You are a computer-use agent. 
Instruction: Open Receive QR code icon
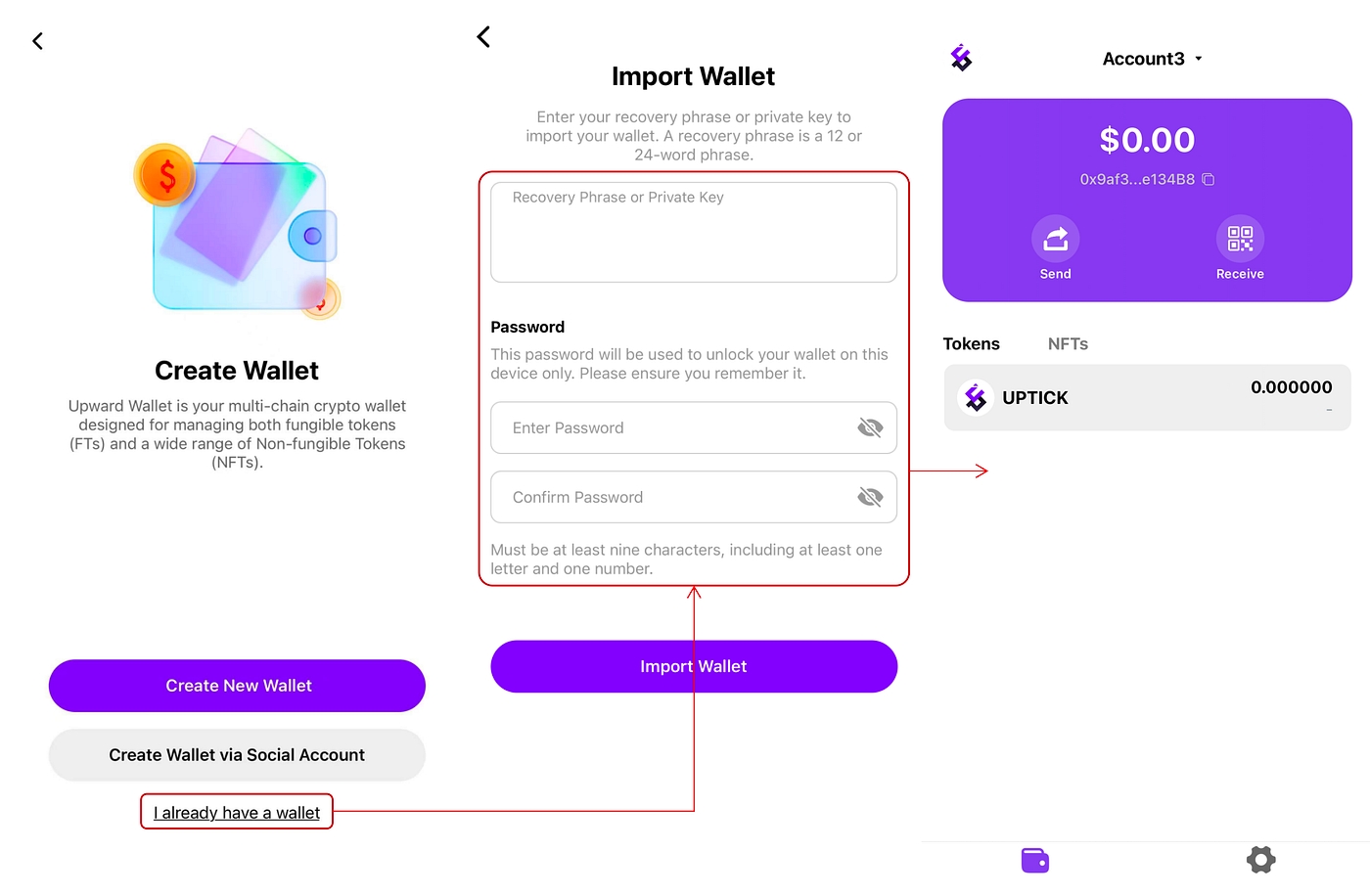(1240, 239)
